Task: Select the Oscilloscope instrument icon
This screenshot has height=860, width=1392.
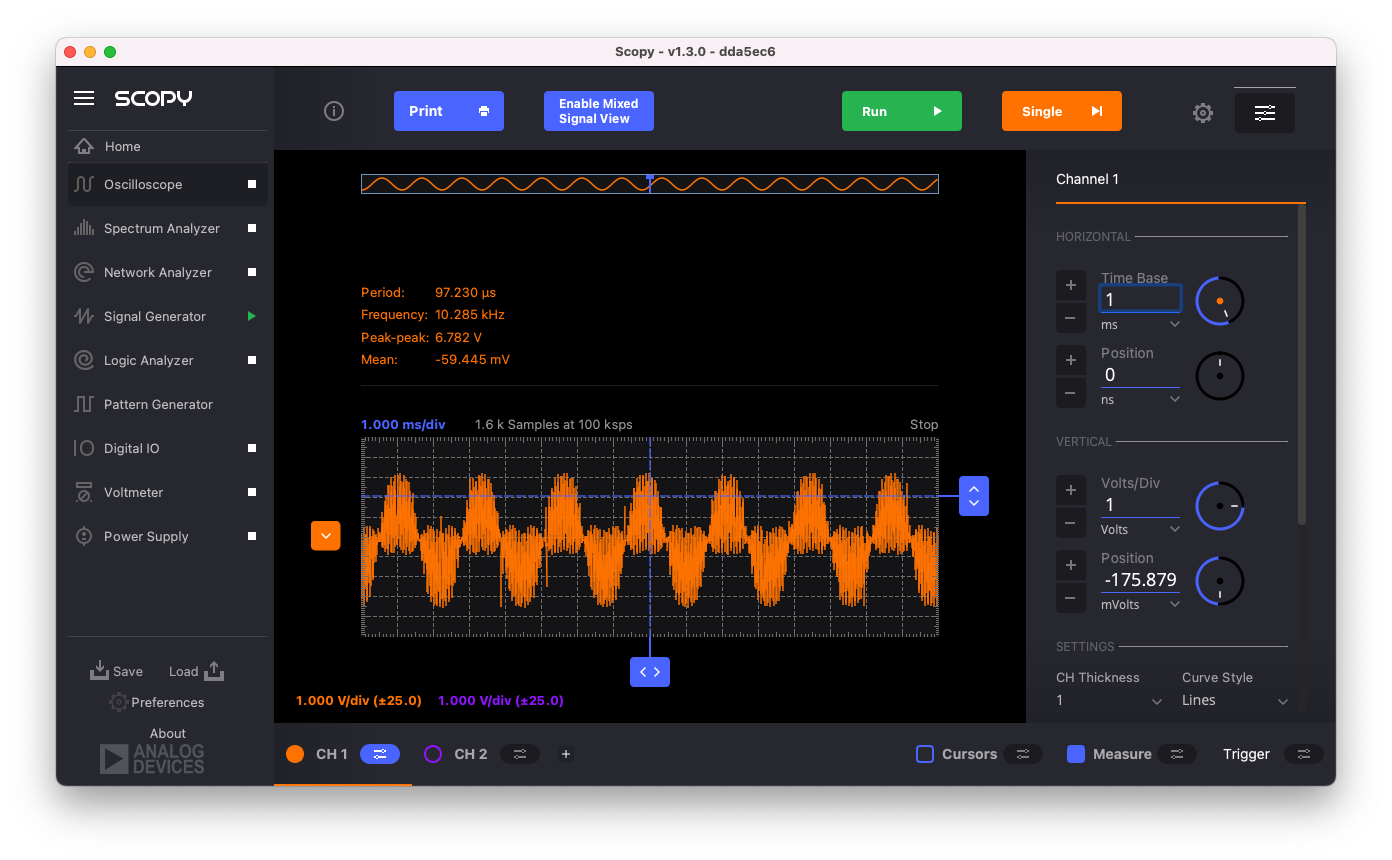Action: click(x=84, y=185)
